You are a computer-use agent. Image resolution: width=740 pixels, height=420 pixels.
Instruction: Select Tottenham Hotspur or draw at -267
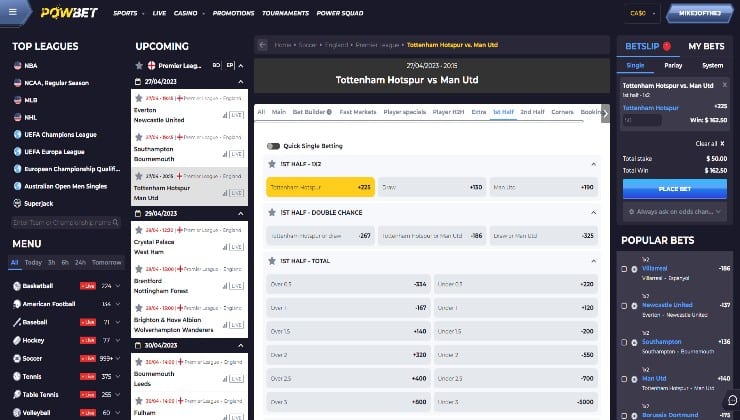tap(320, 235)
